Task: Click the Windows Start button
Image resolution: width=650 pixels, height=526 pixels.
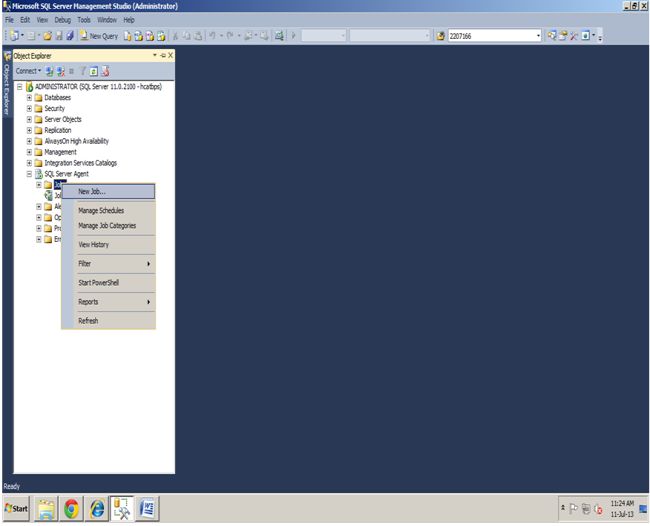Action: point(16,509)
